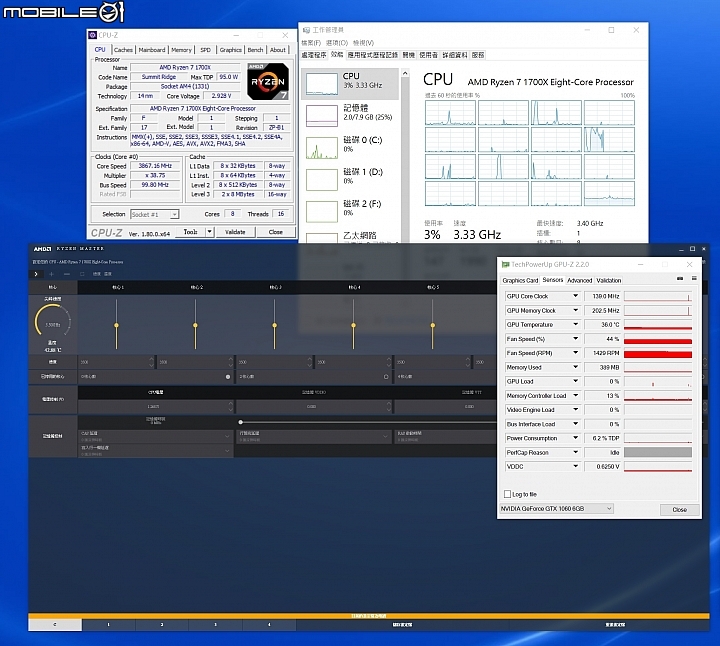
Task: Select Disk 1 (D:) thumbnail in Task Manager
Action: (x=321, y=180)
